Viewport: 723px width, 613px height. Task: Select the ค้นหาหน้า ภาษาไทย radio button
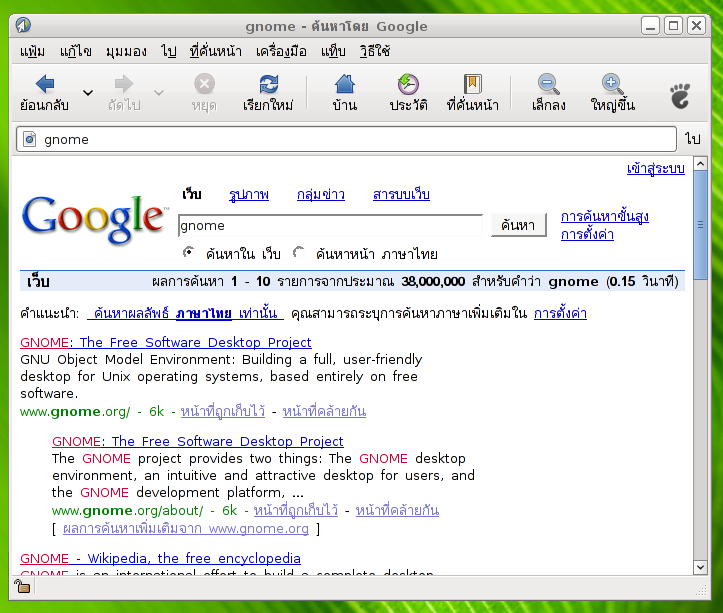point(299,252)
